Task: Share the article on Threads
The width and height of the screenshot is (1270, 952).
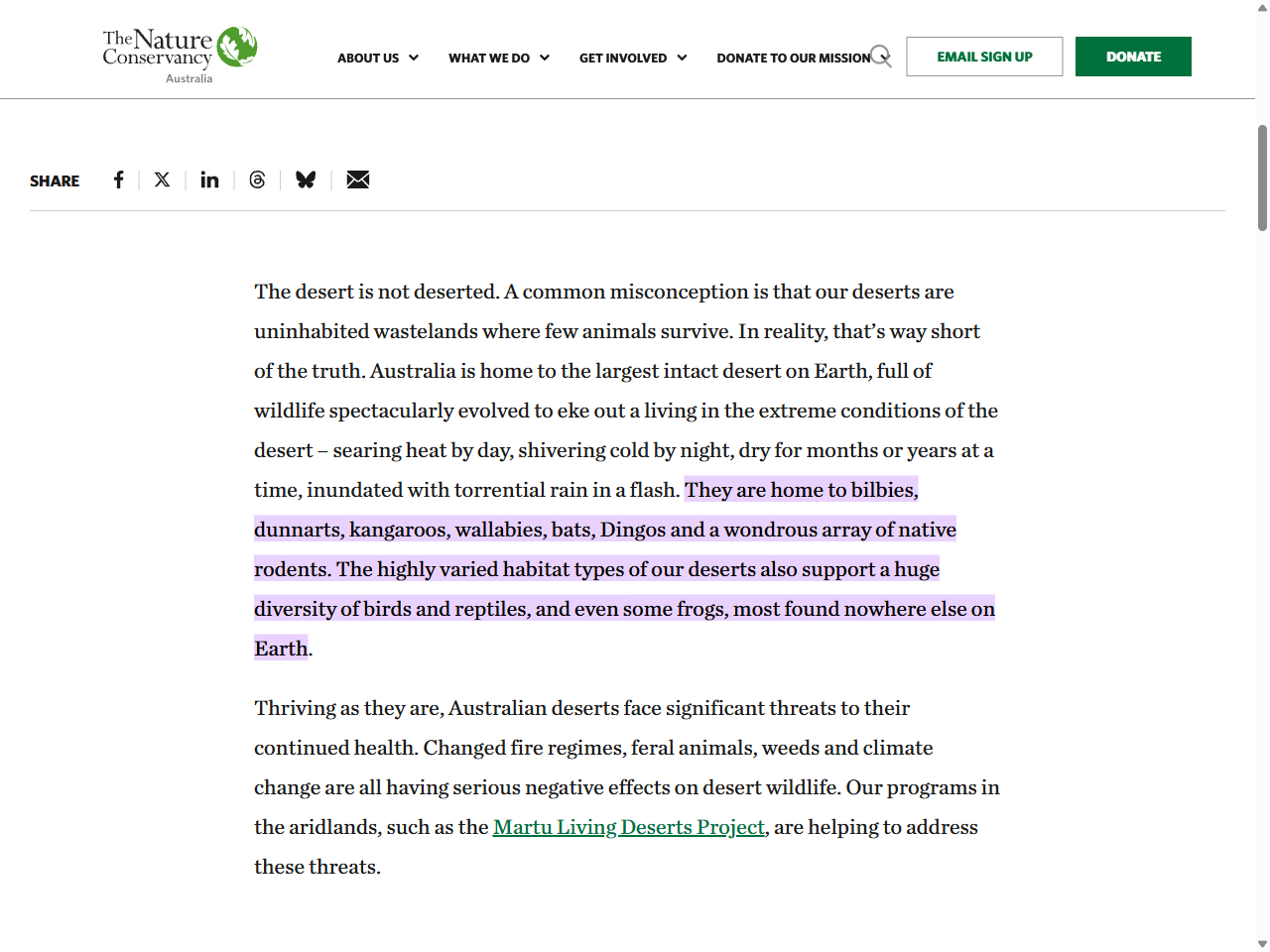Action: [x=257, y=179]
